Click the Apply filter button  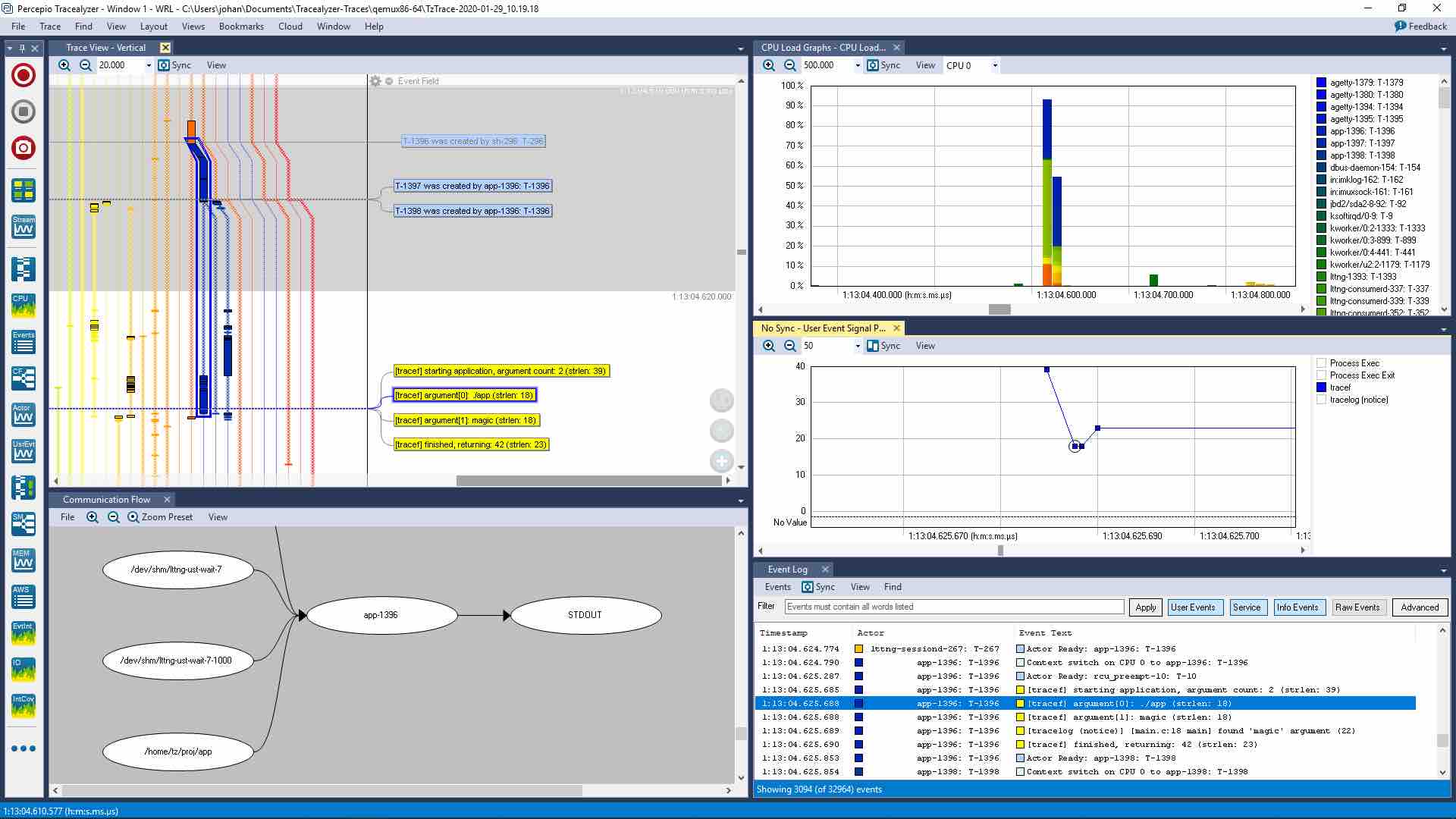coord(1145,607)
